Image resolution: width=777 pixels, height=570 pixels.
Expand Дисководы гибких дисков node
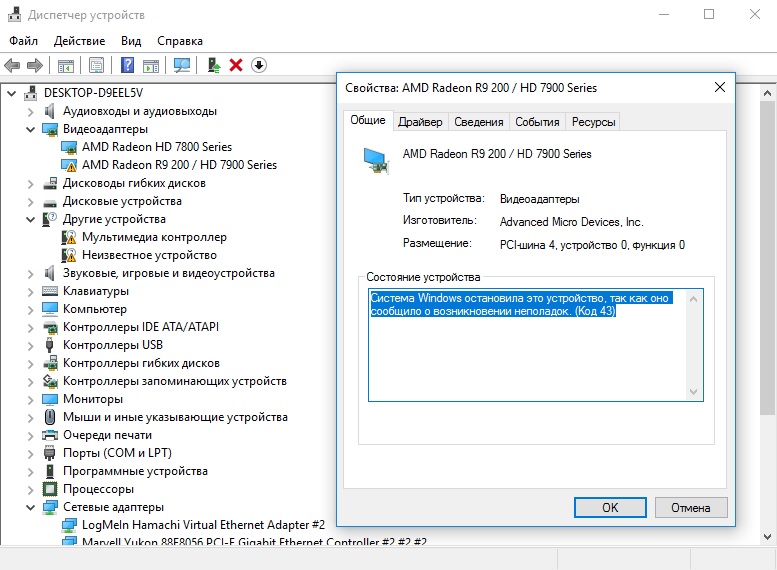click(31, 184)
